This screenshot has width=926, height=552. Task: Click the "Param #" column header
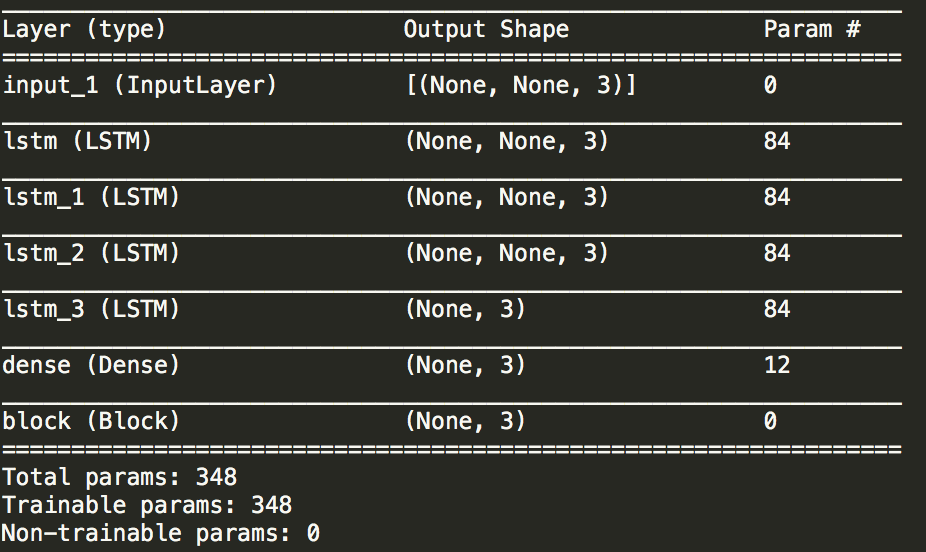pyautogui.click(x=812, y=29)
